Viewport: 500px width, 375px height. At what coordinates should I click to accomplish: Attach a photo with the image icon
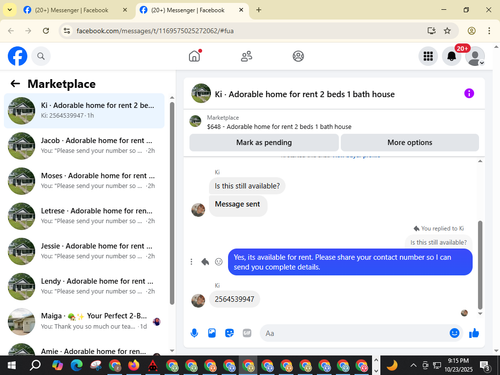click(x=212, y=333)
